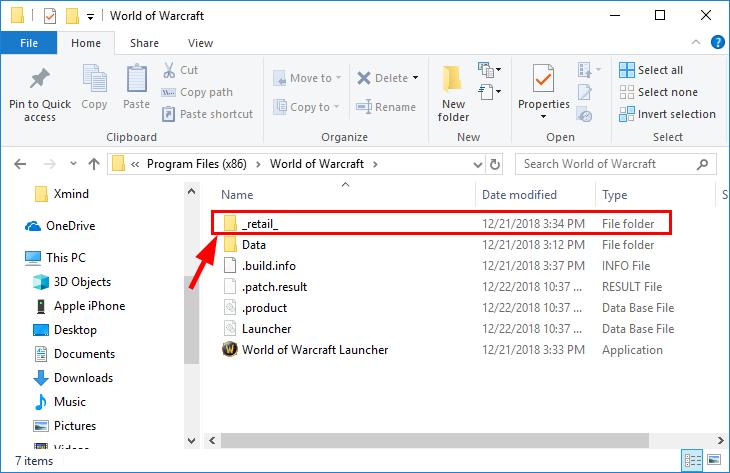This screenshot has height=473, width=730.
Task: Refresh the folder view
Action: (x=494, y=164)
